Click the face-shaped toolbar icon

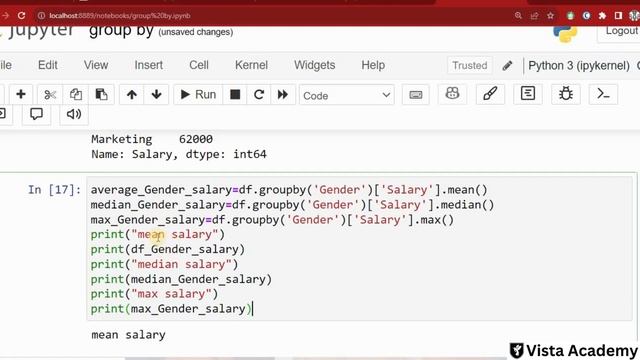[x=452, y=94]
